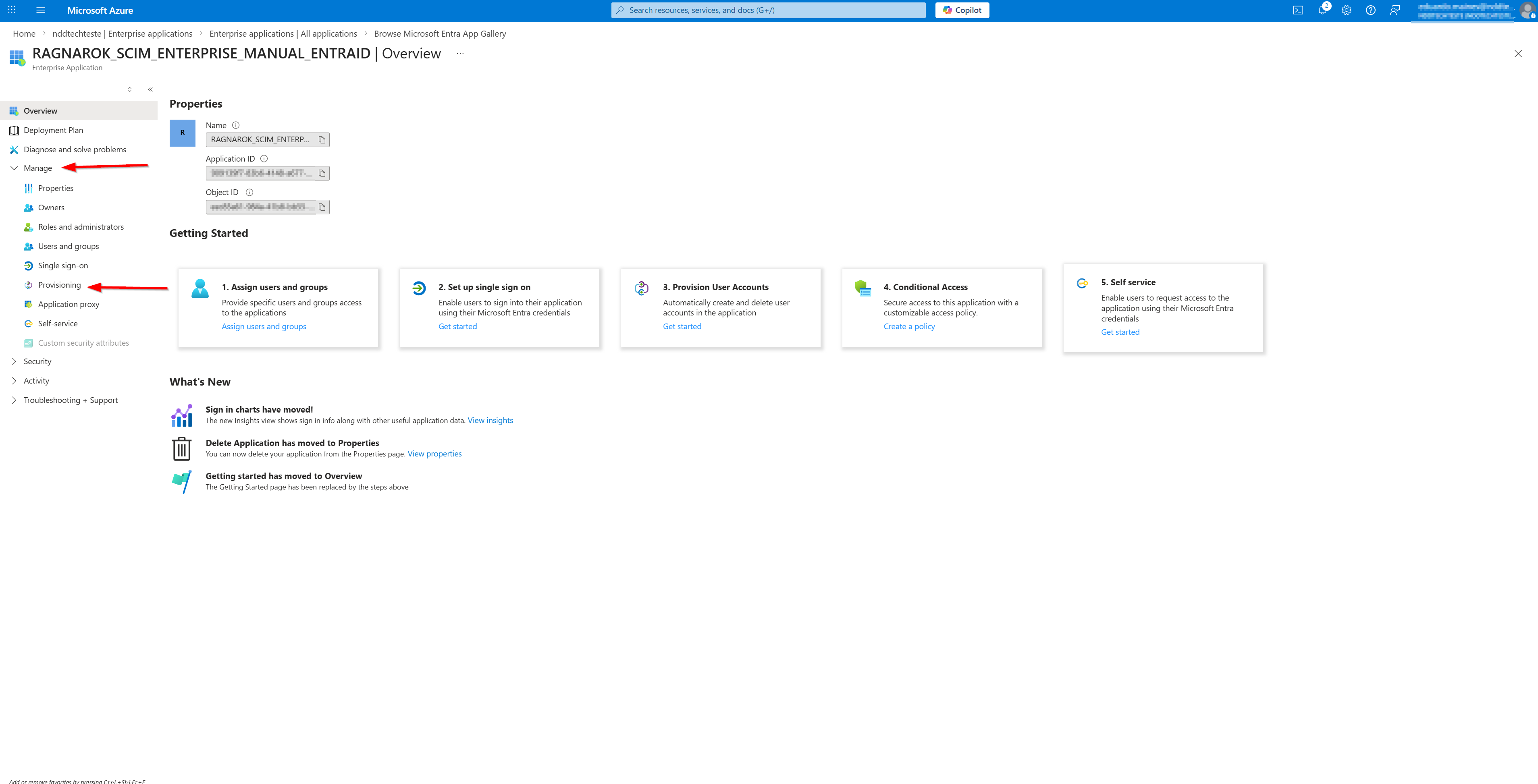Open Provisioning from the Manage menu
This screenshot has width=1538, height=784.
click(59, 284)
